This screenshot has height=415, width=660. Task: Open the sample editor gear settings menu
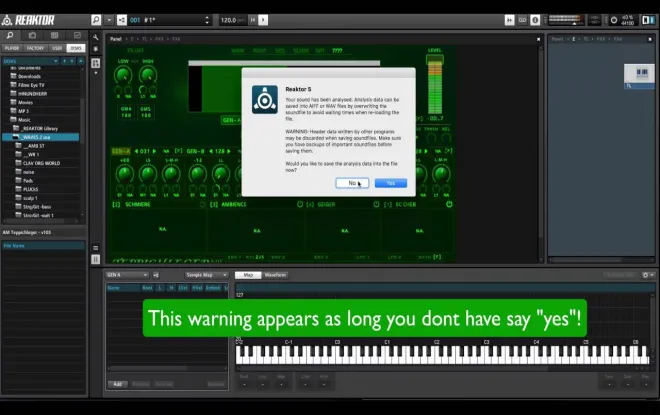pyautogui.click(x=647, y=275)
